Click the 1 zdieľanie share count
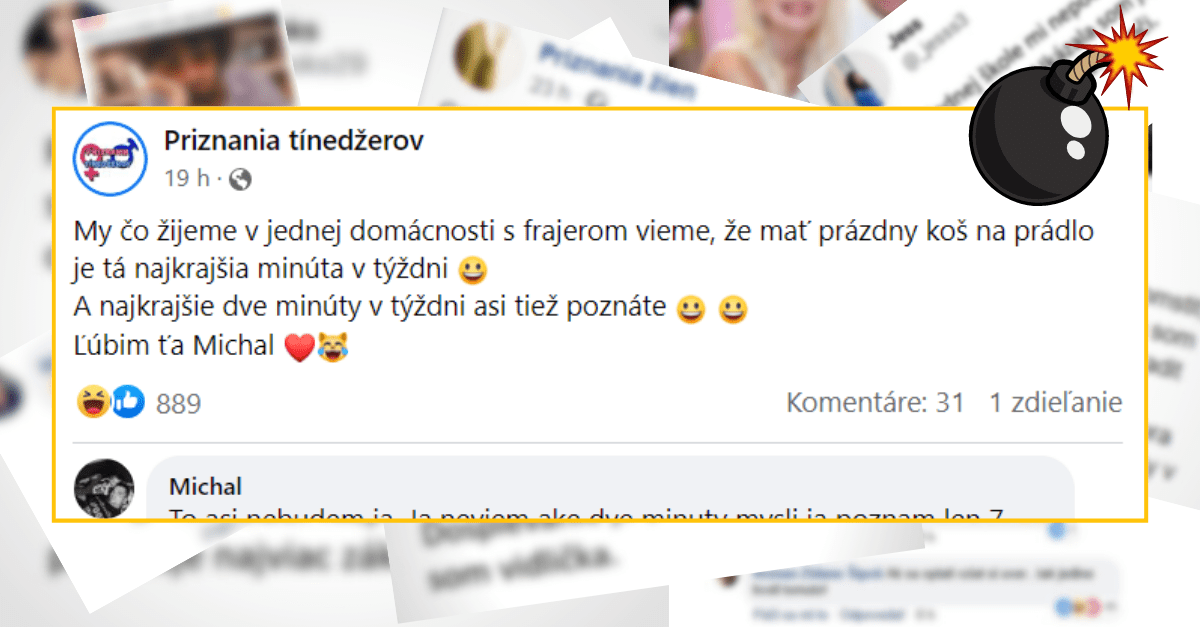 [x=1056, y=403]
